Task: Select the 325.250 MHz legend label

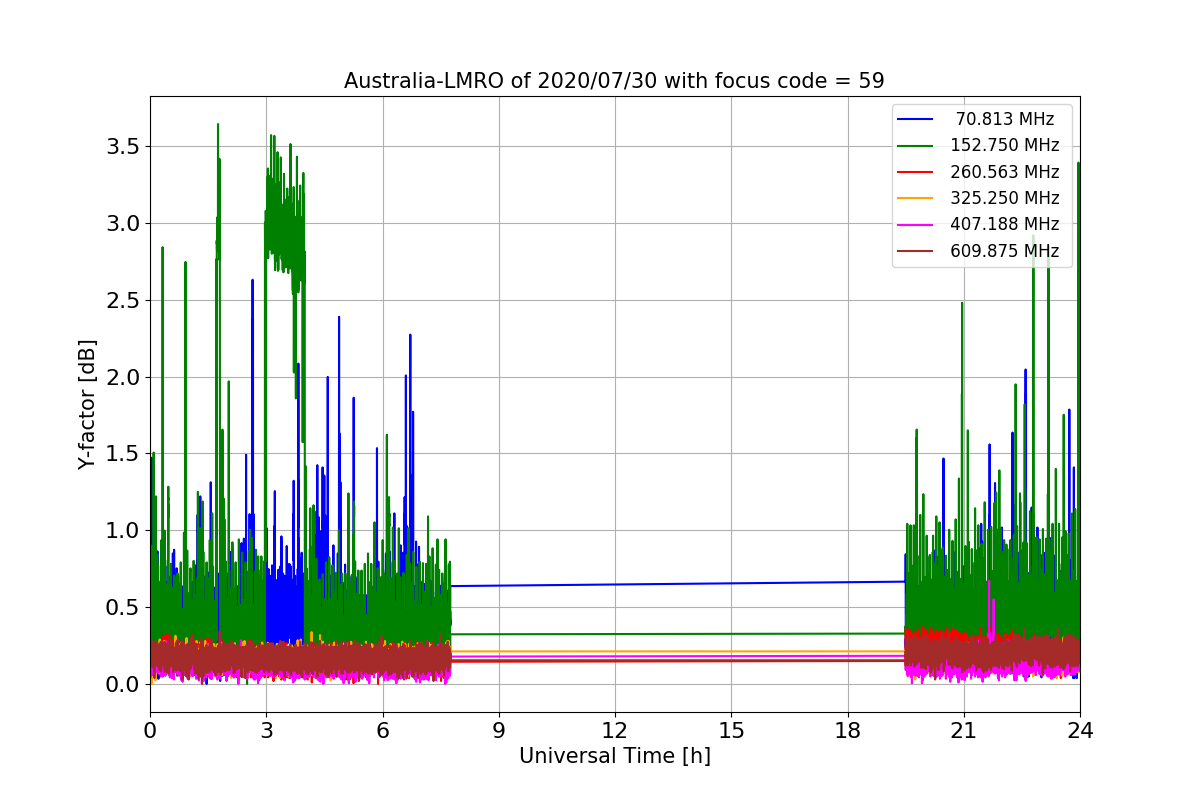Action: click(1005, 198)
